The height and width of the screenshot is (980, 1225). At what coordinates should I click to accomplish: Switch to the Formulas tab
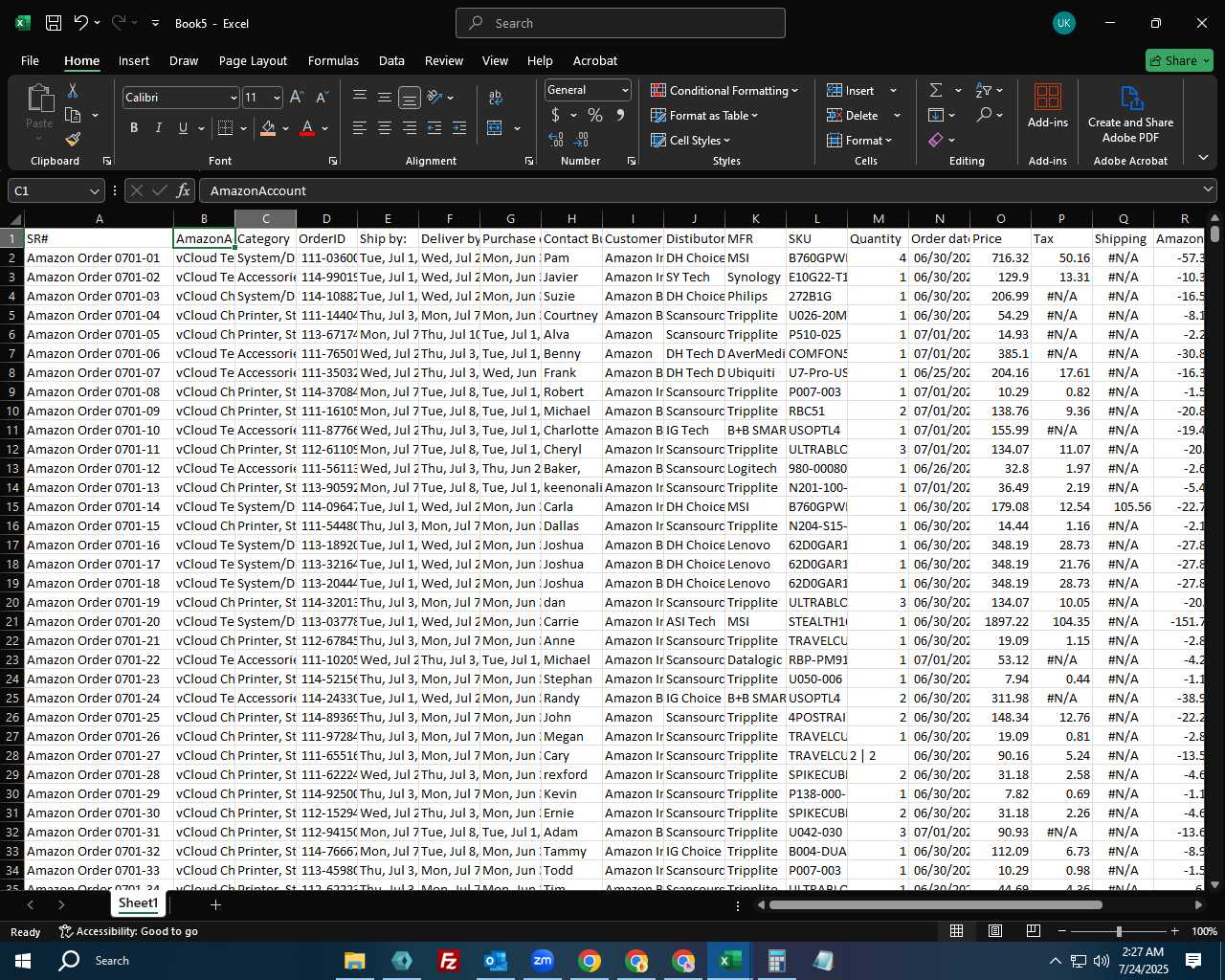pos(333,60)
